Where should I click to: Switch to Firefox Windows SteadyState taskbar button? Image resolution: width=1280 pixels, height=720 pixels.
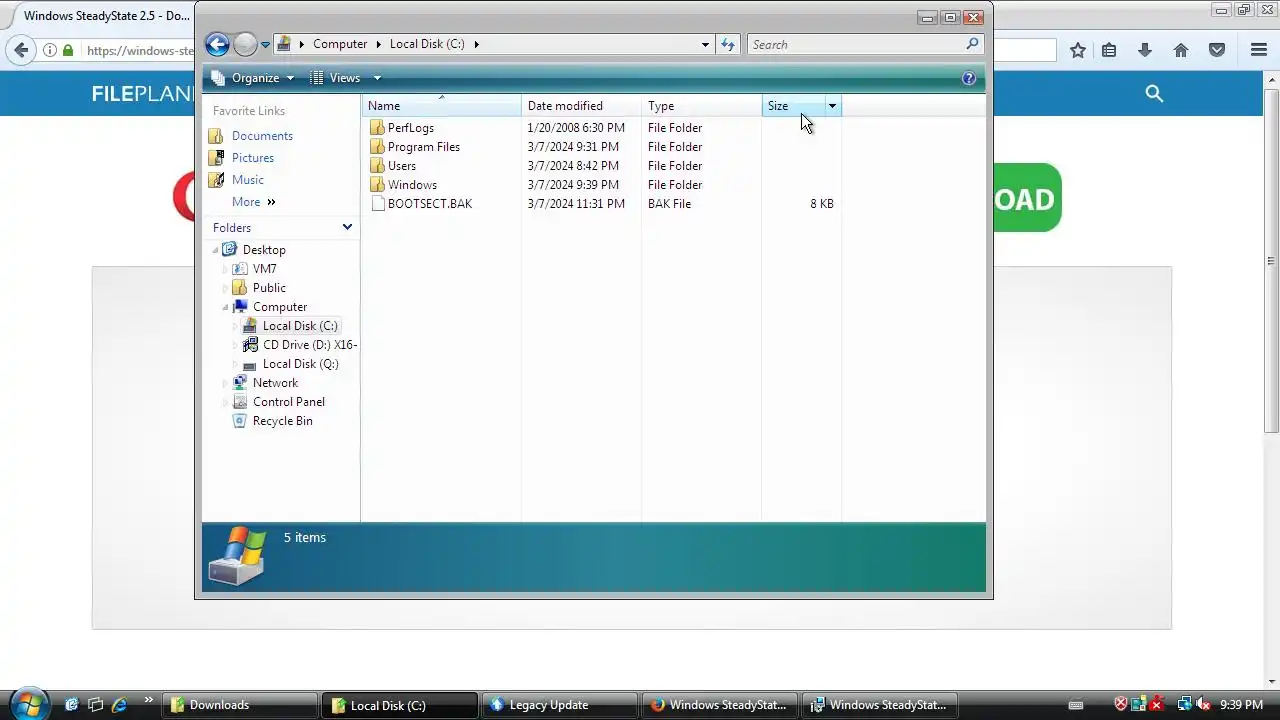(720, 705)
